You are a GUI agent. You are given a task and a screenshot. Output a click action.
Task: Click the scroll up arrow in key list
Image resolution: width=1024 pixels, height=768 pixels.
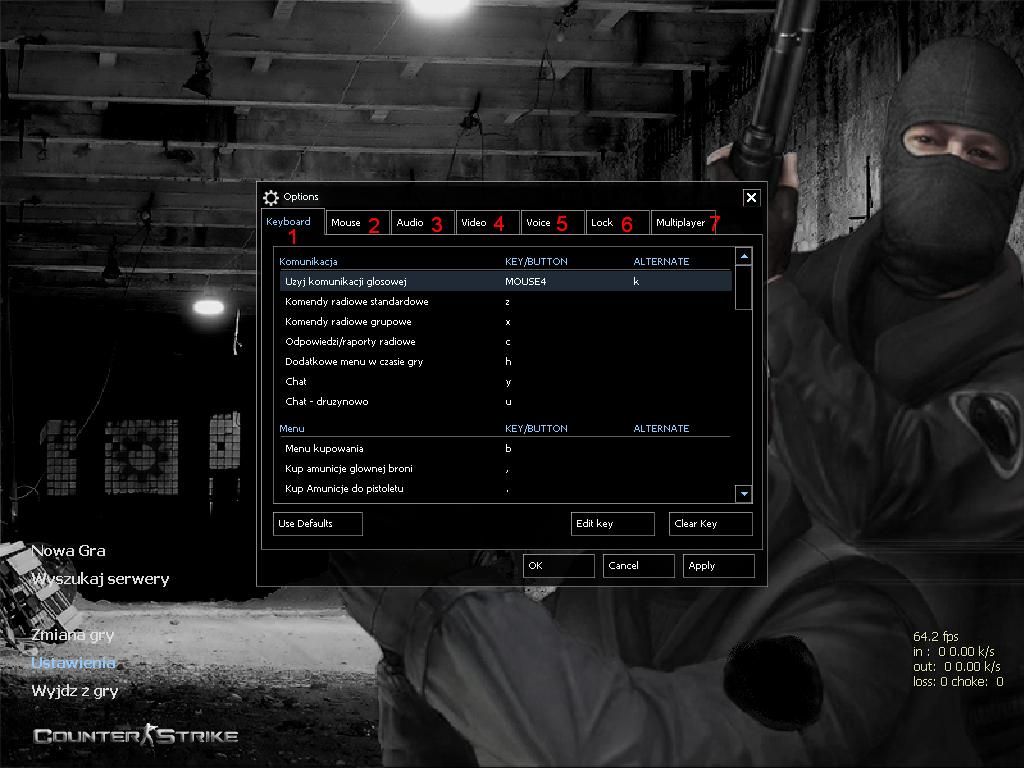[x=743, y=257]
